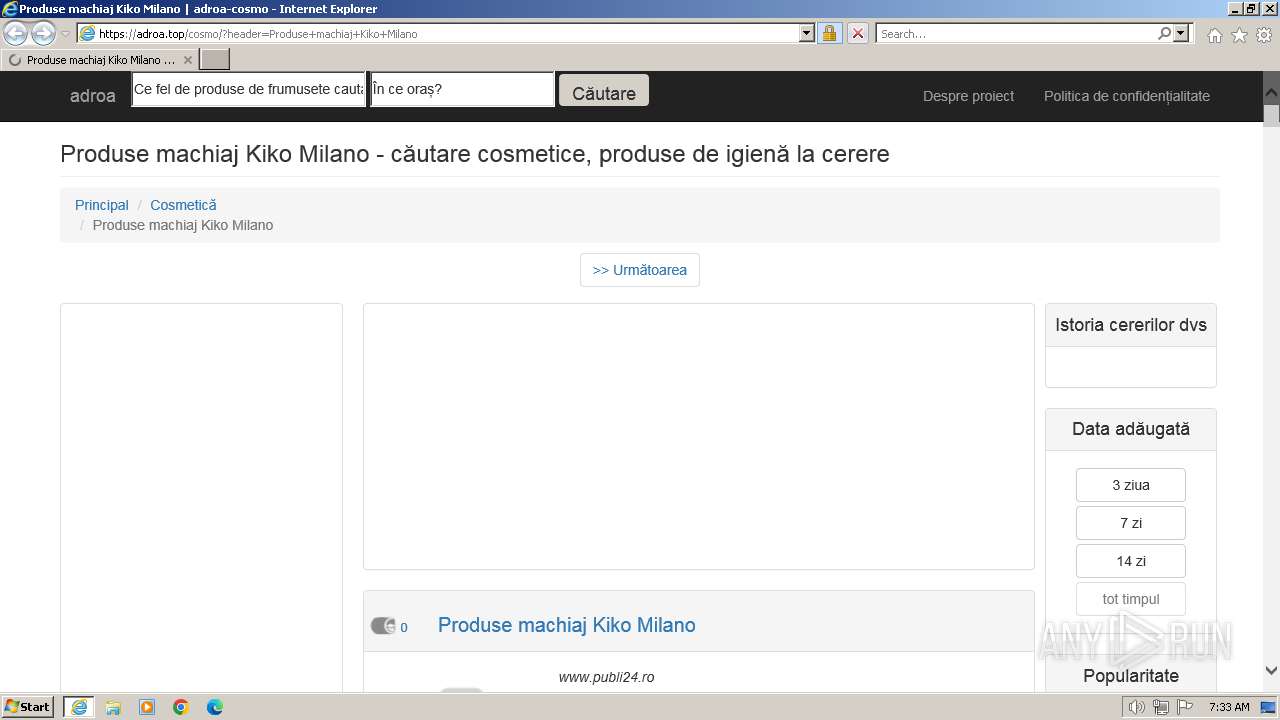This screenshot has height=720, width=1280.
Task: Open the media player taskbar icon
Action: pos(147,707)
